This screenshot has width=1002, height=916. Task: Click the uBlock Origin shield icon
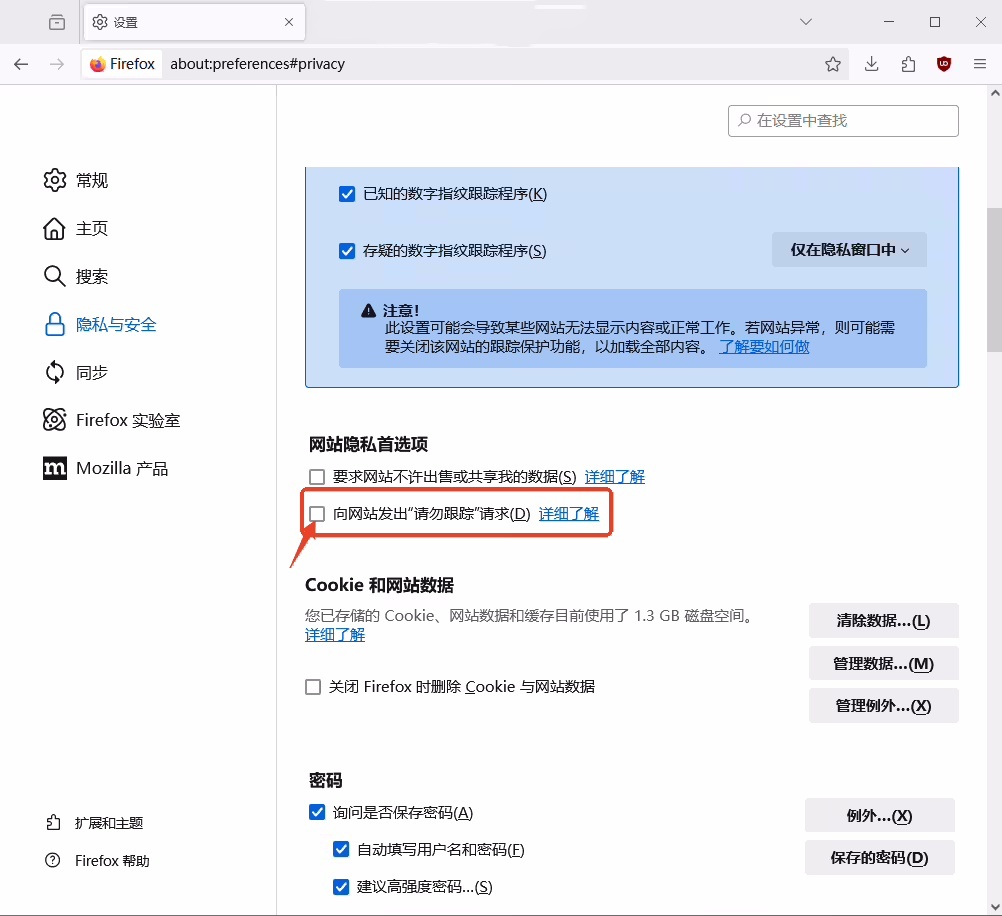point(944,64)
